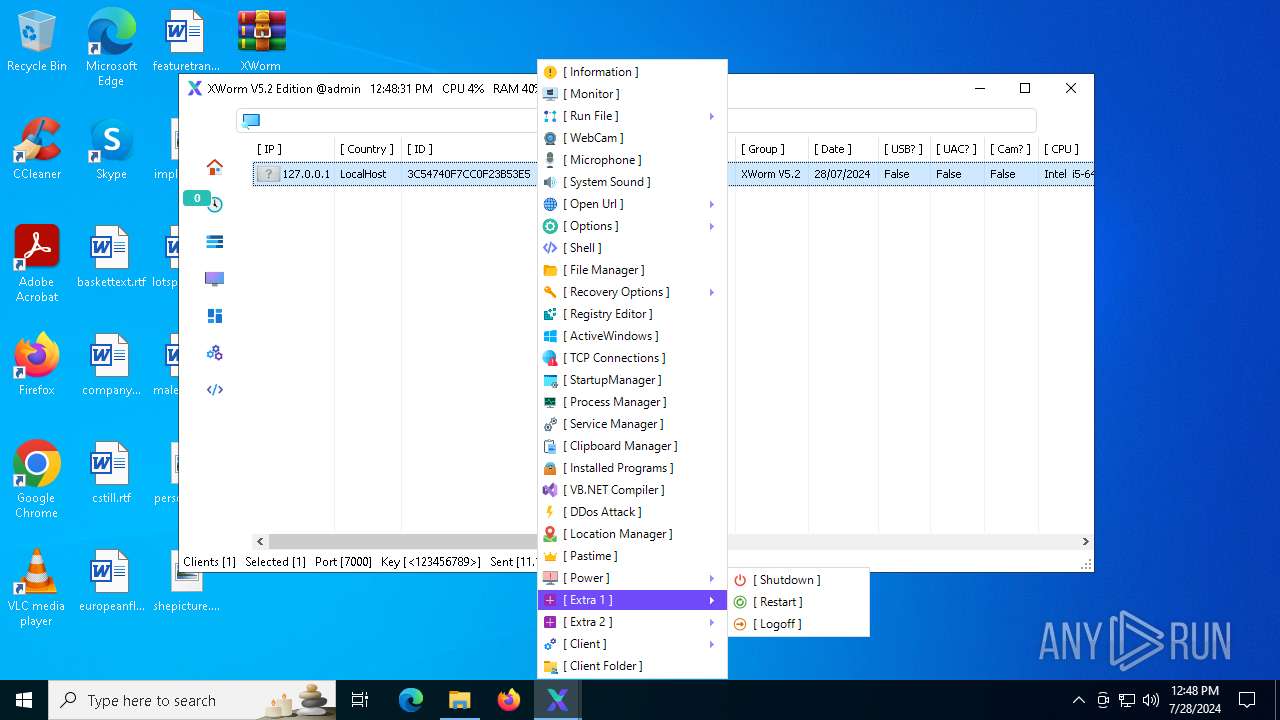The width and height of the screenshot is (1280, 720).
Task: Click the WebCam icon in menu
Action: (550, 138)
